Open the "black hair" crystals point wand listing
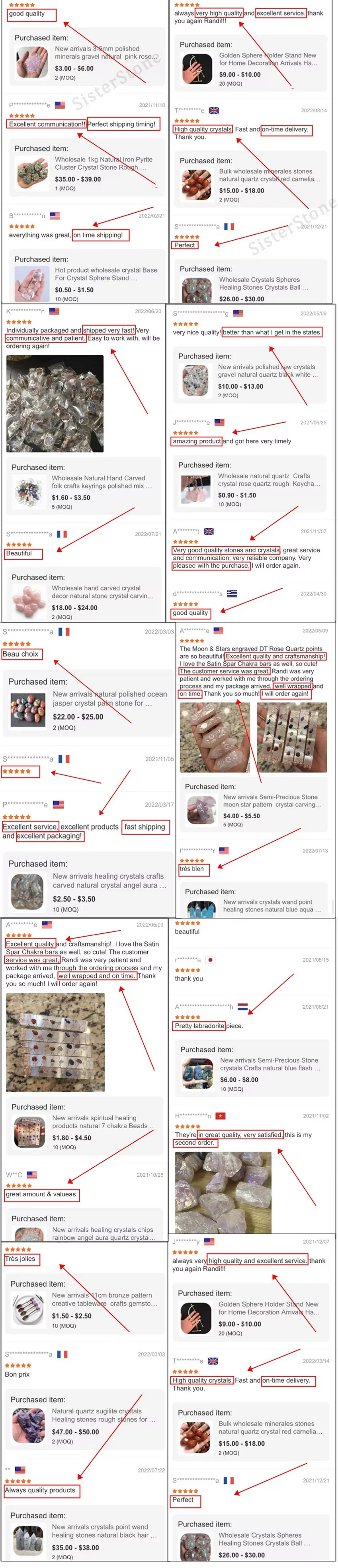 click(x=104, y=1531)
